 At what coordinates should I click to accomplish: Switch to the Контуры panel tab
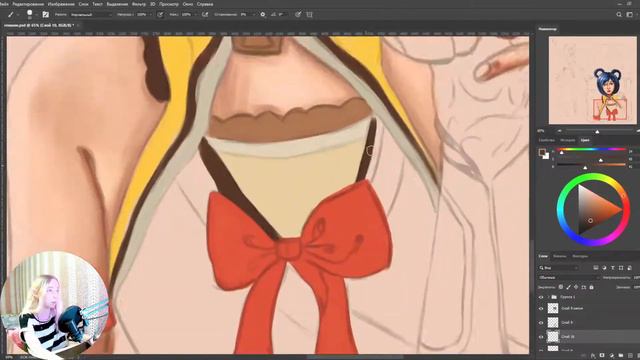tap(580, 256)
